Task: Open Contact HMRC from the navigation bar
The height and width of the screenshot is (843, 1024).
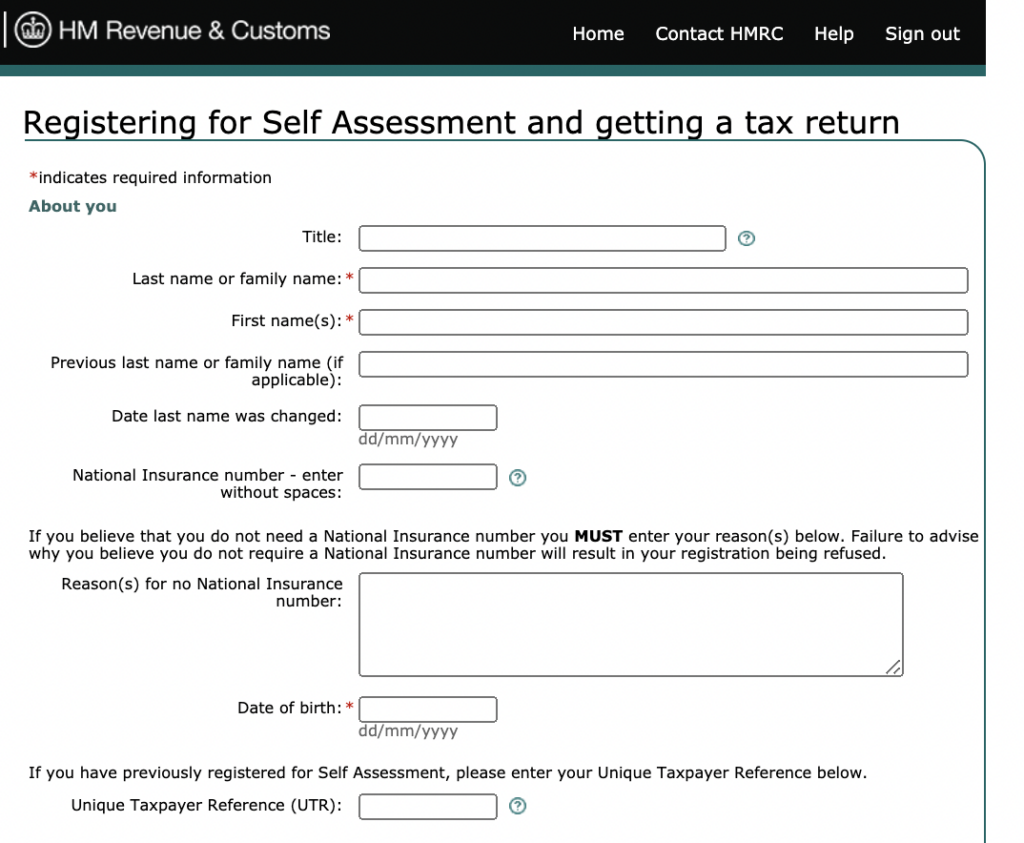Action: 719,33
